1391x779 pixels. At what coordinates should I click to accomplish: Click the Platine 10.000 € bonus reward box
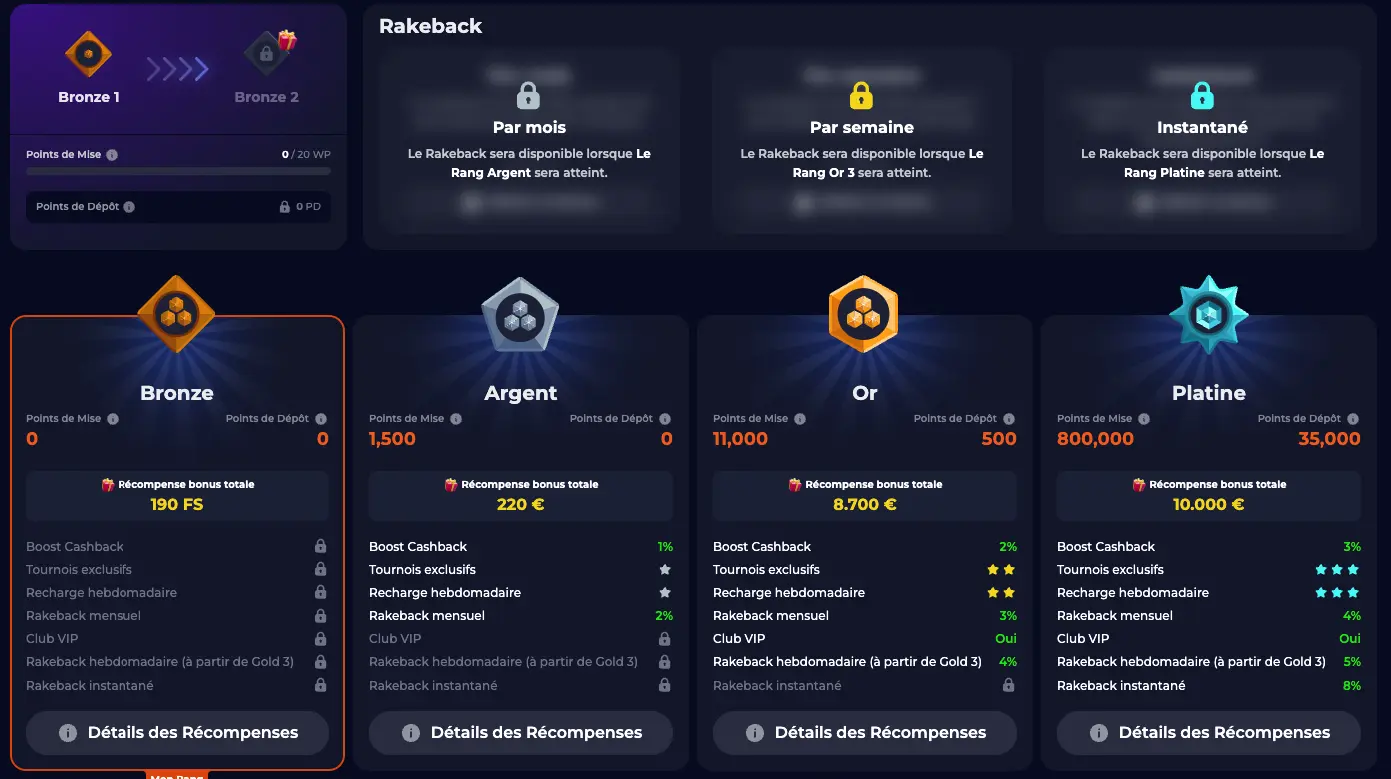tap(1209, 495)
